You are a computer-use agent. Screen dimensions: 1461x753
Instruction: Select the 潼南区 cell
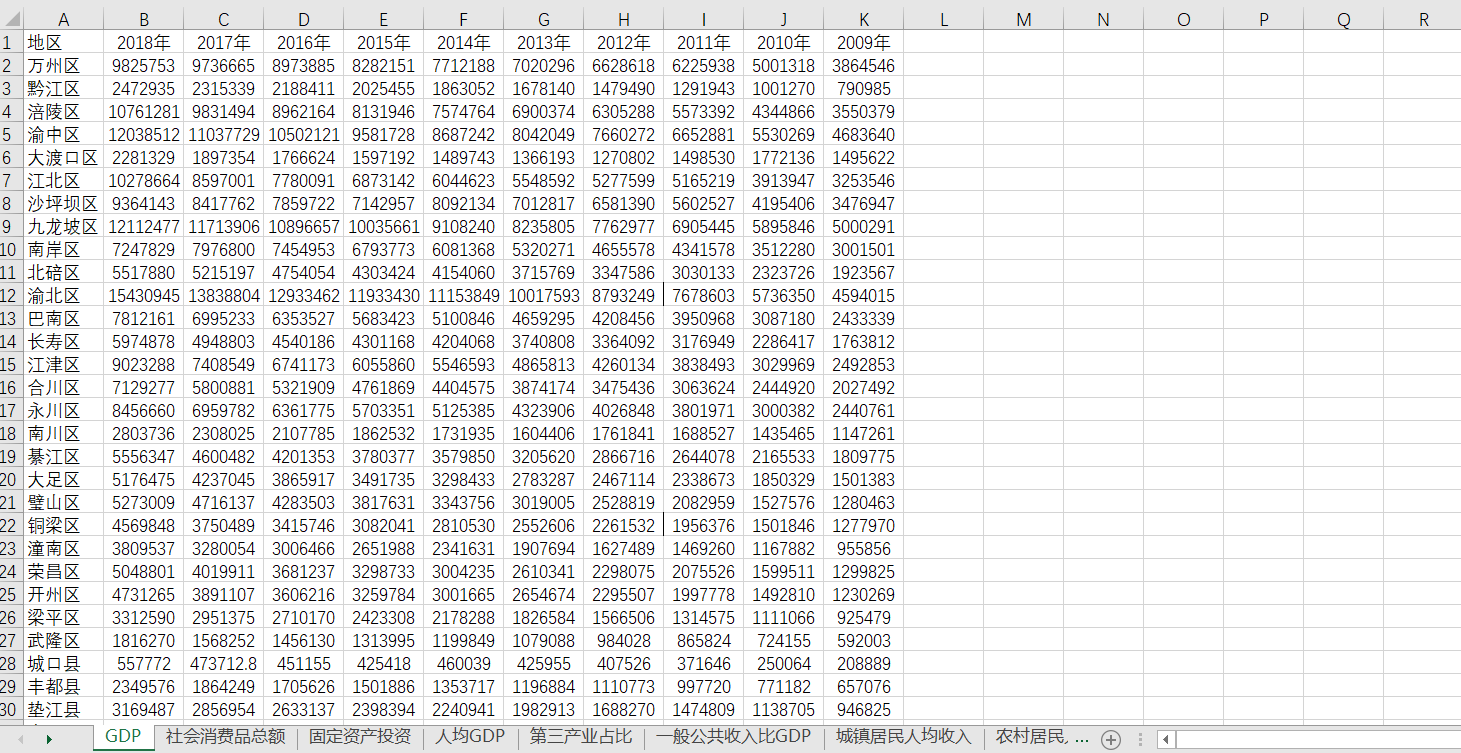pos(63,549)
